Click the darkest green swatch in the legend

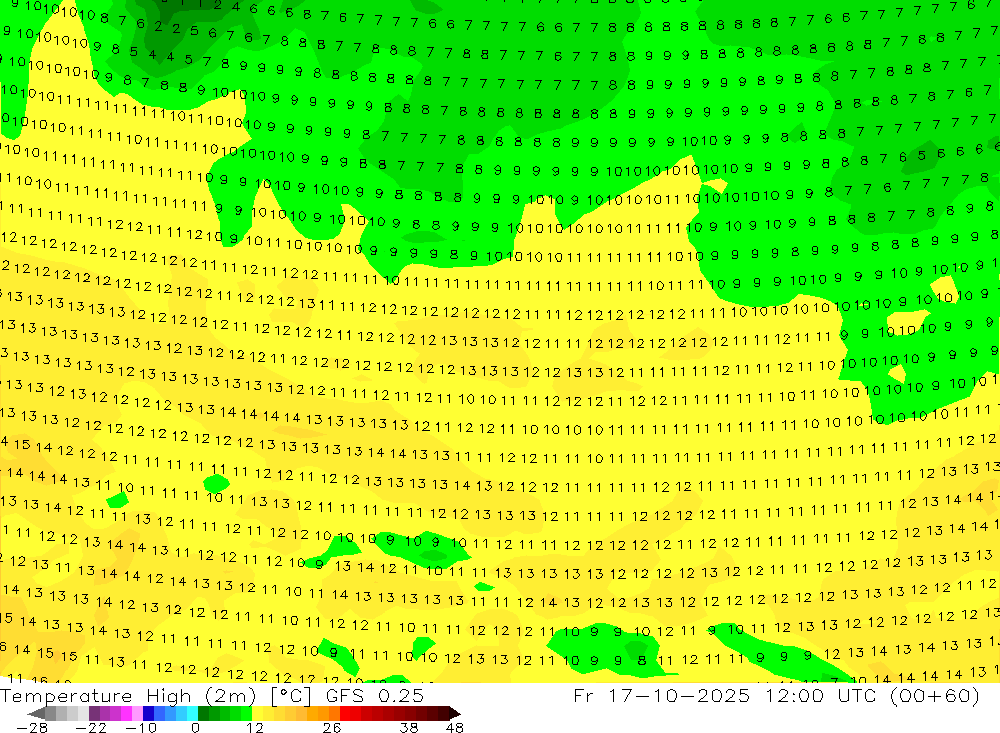point(203,713)
